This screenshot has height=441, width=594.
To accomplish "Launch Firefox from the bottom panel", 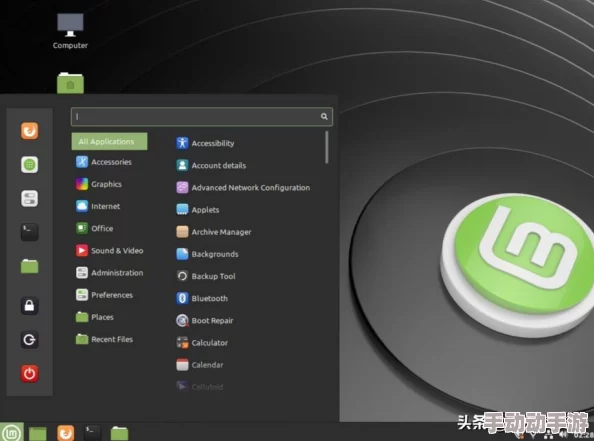I will tap(66, 433).
